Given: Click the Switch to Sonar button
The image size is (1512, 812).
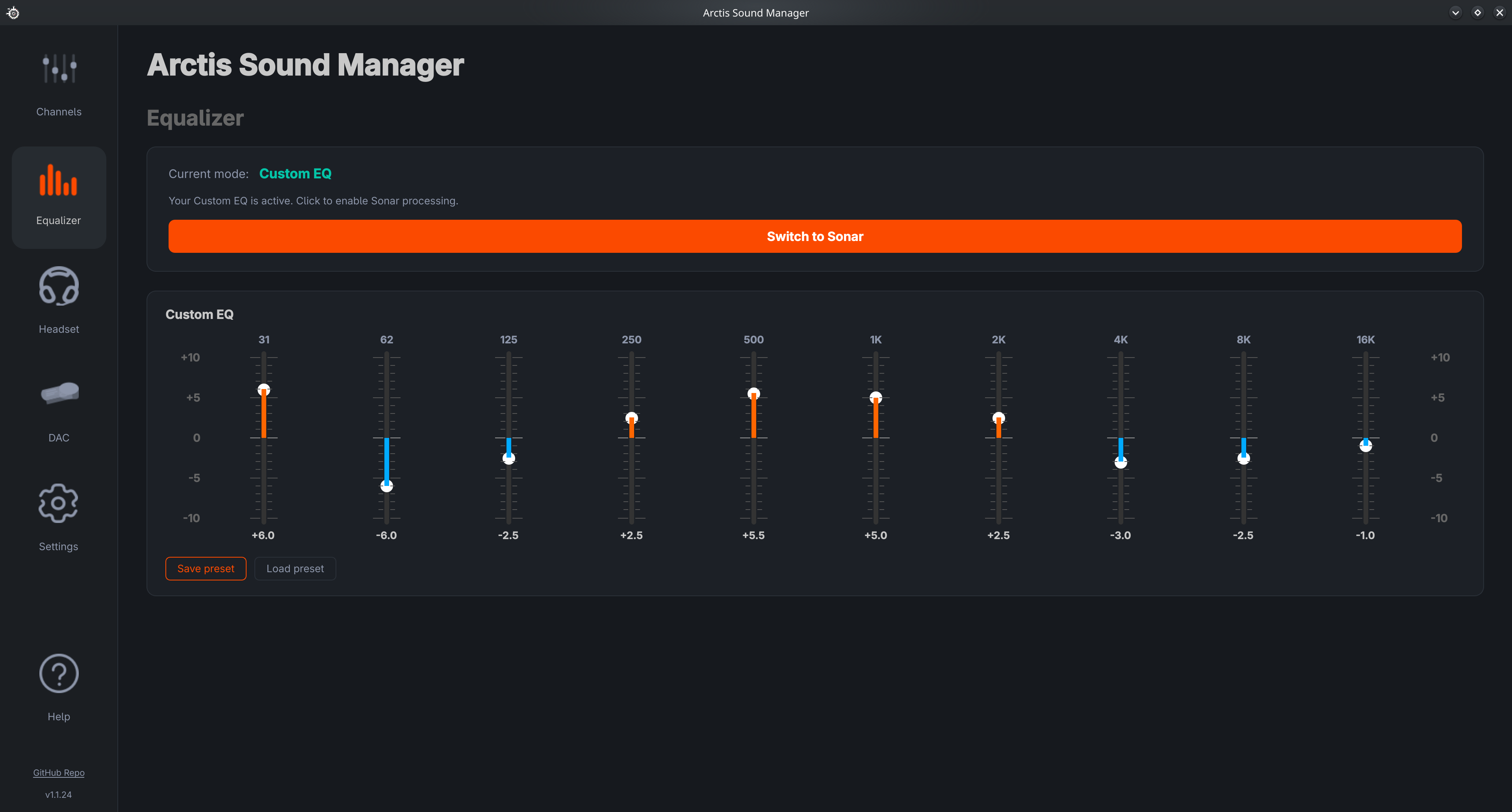Looking at the screenshot, I should tap(815, 236).
